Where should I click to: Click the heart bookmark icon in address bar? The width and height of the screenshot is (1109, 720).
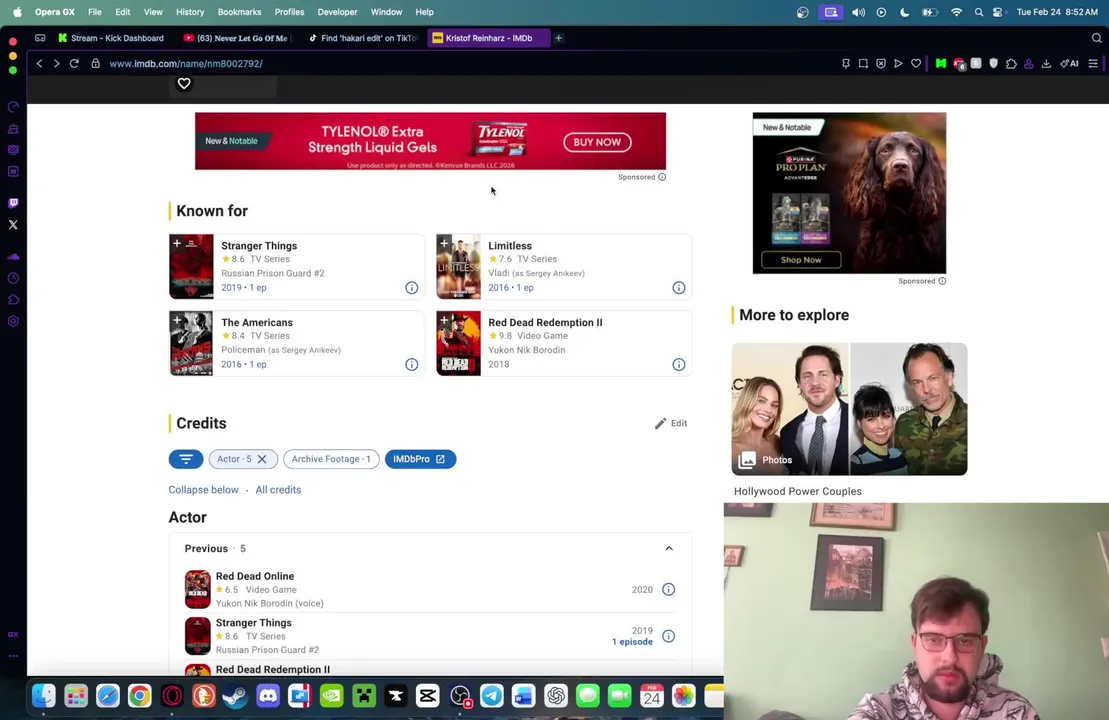tap(916, 64)
